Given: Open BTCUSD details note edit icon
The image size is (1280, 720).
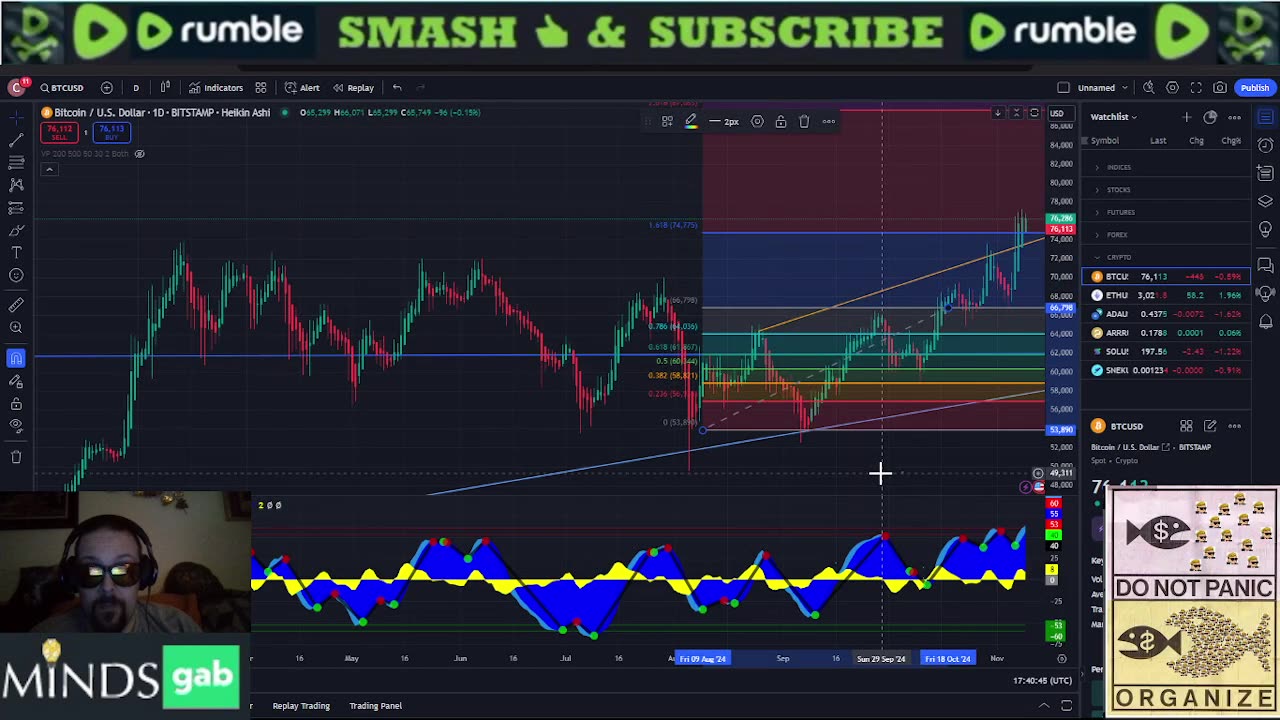Looking at the screenshot, I should (1210, 427).
